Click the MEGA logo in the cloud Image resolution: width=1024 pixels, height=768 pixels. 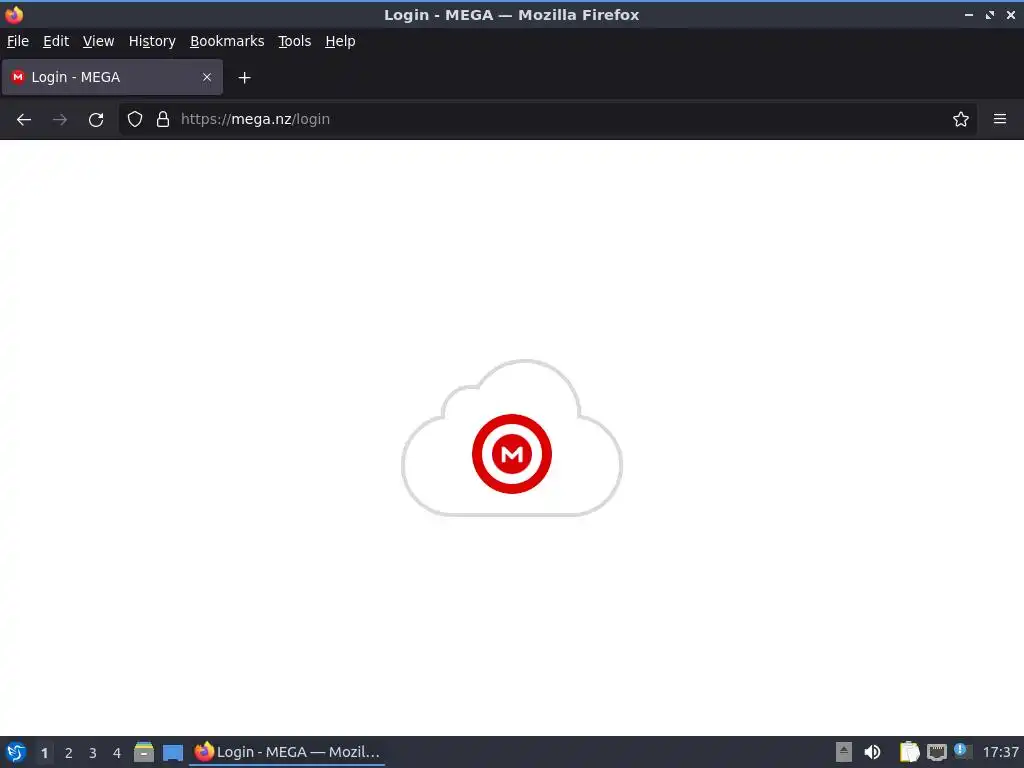click(x=512, y=454)
